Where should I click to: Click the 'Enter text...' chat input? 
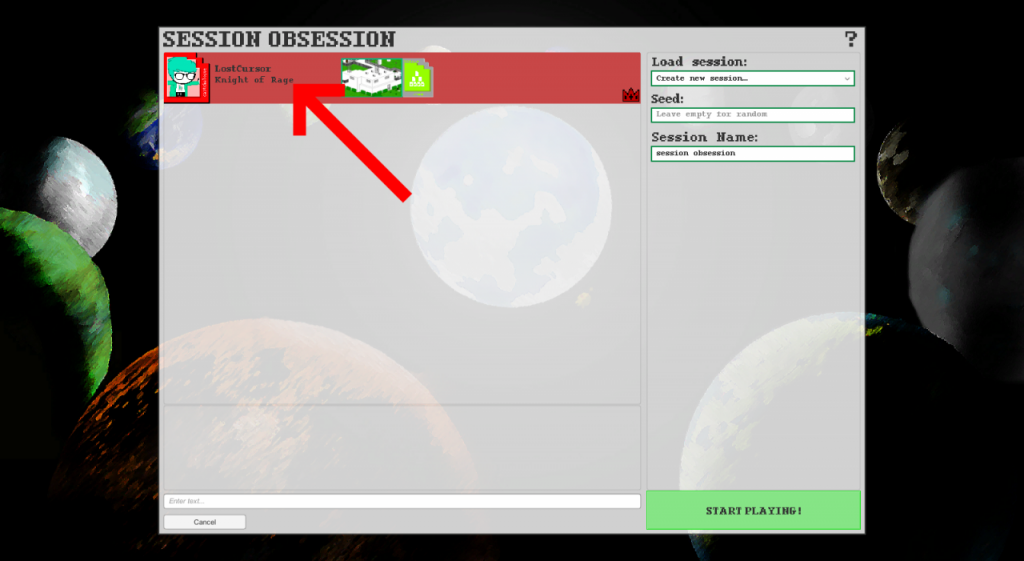point(401,501)
